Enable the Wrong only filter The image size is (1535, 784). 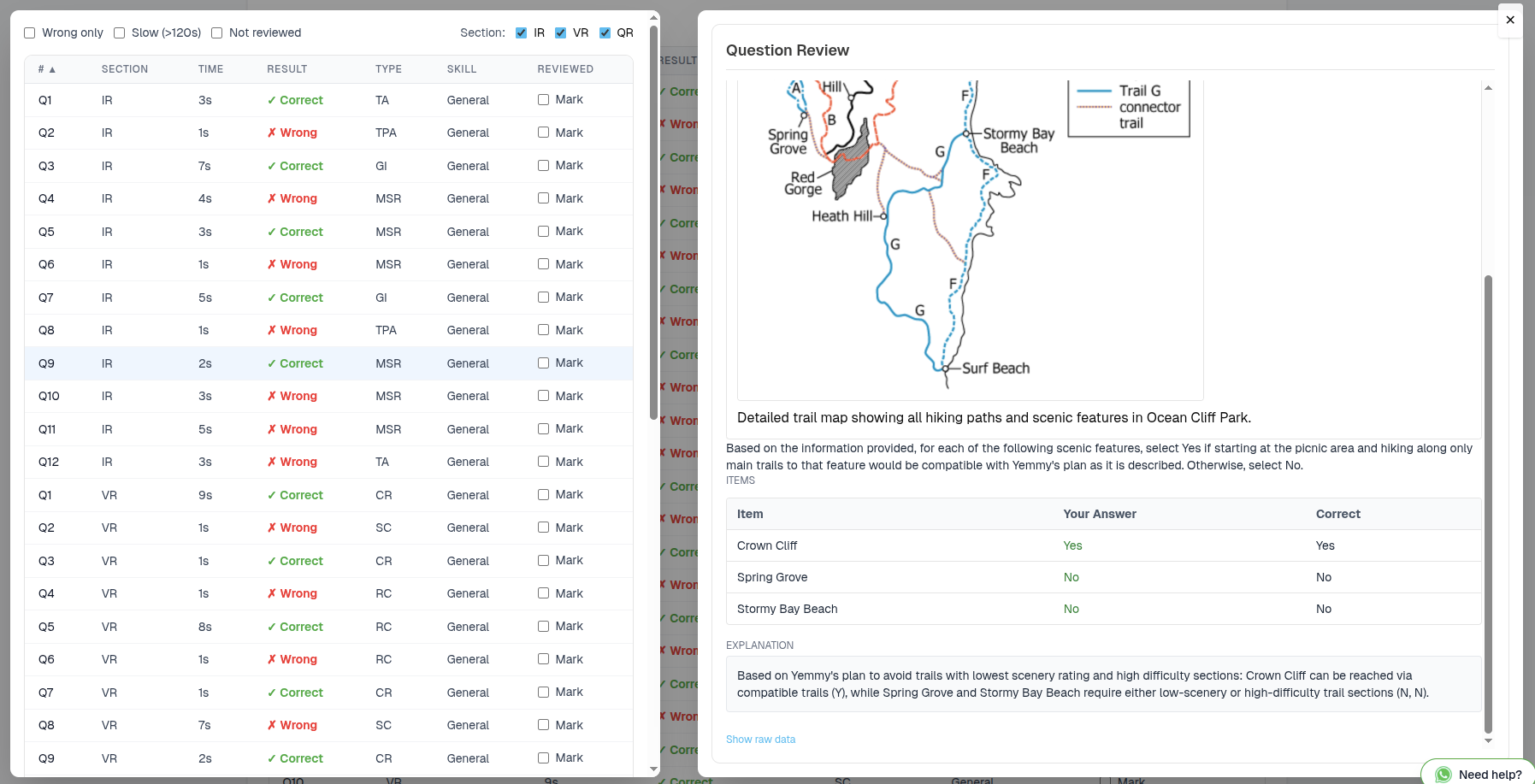coord(30,33)
